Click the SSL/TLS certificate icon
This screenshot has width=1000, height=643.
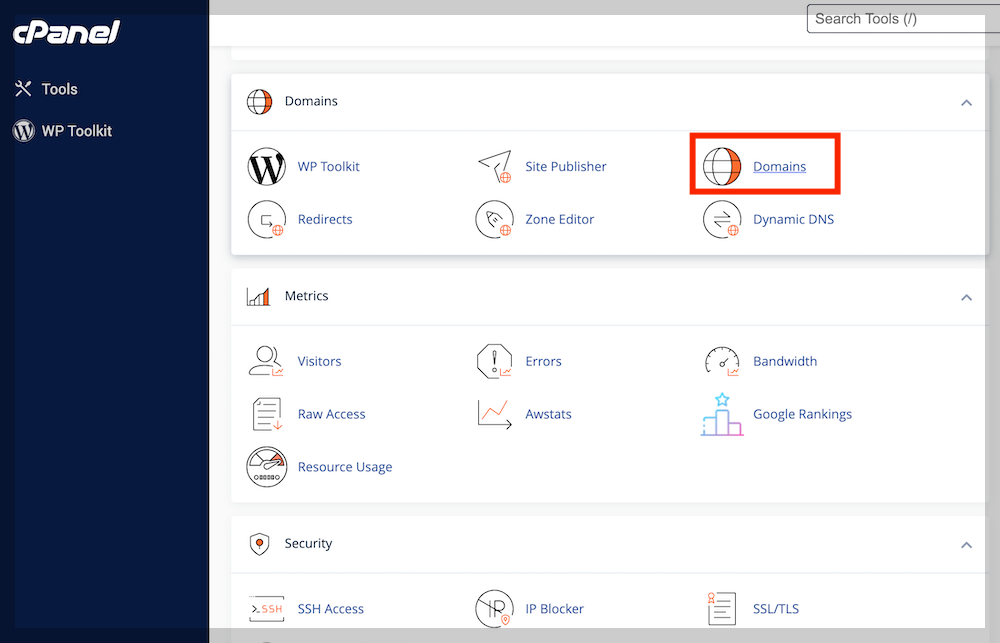point(722,609)
